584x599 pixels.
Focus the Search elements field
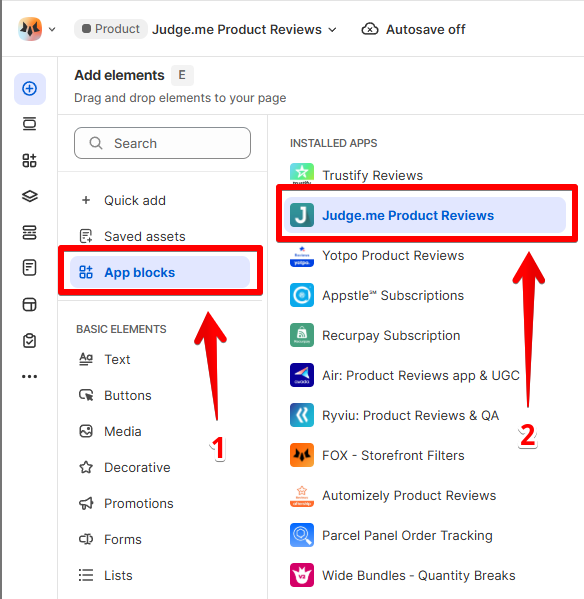[162, 143]
